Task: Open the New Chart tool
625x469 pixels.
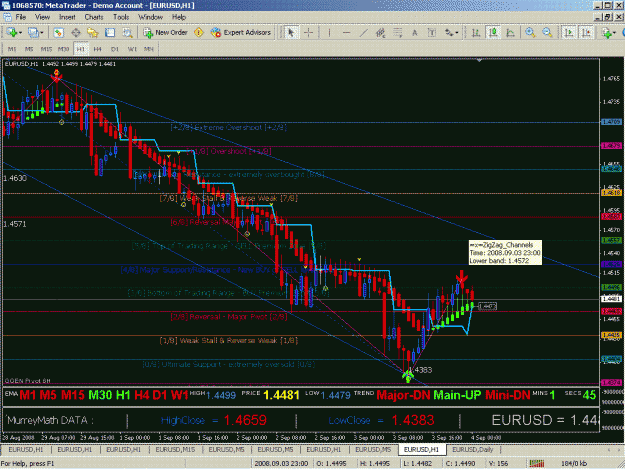Action: tap(11, 33)
